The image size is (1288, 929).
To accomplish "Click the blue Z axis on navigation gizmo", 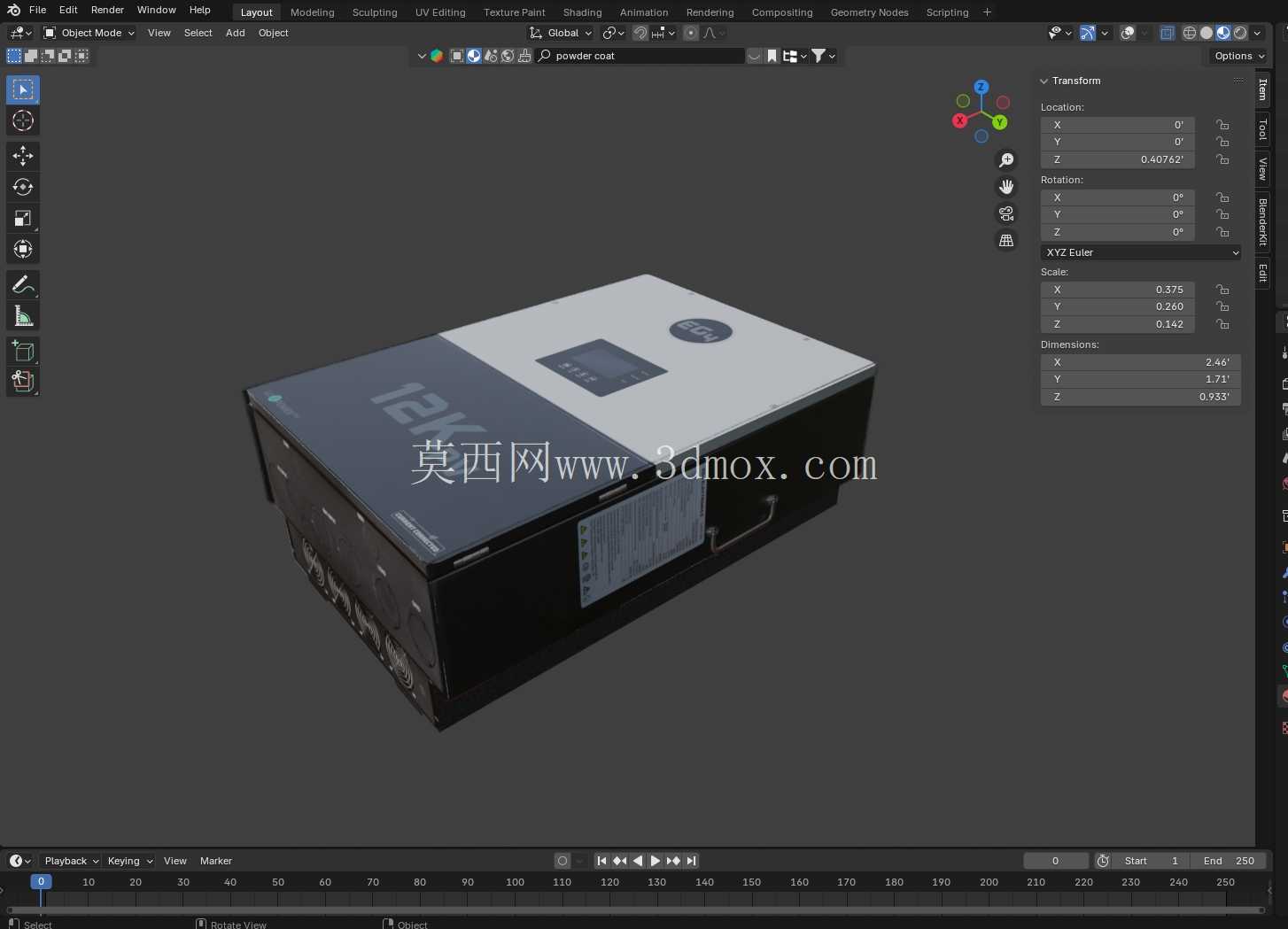I will click(x=981, y=87).
